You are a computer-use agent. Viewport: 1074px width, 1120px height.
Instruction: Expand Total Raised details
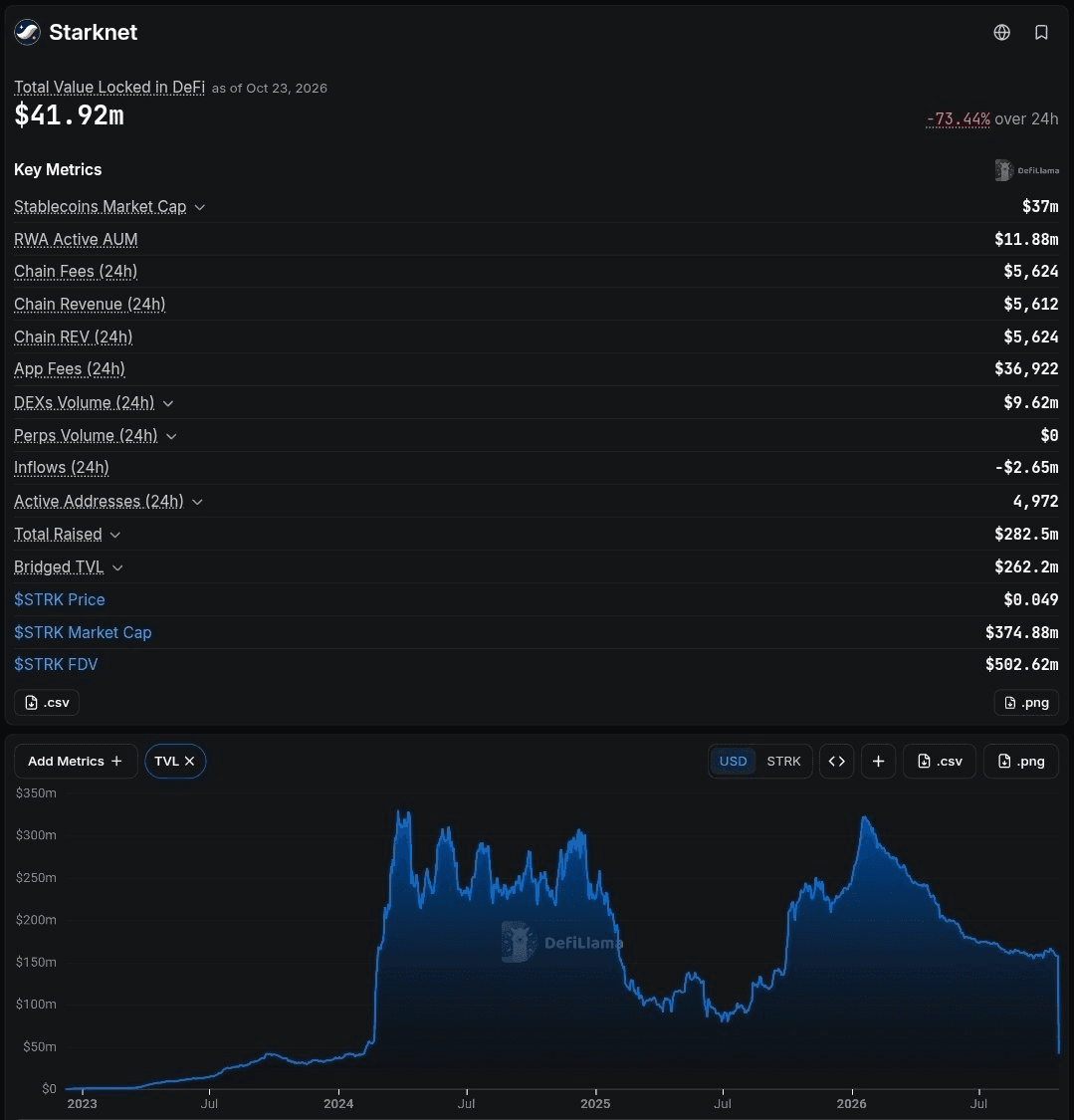pyautogui.click(x=115, y=535)
